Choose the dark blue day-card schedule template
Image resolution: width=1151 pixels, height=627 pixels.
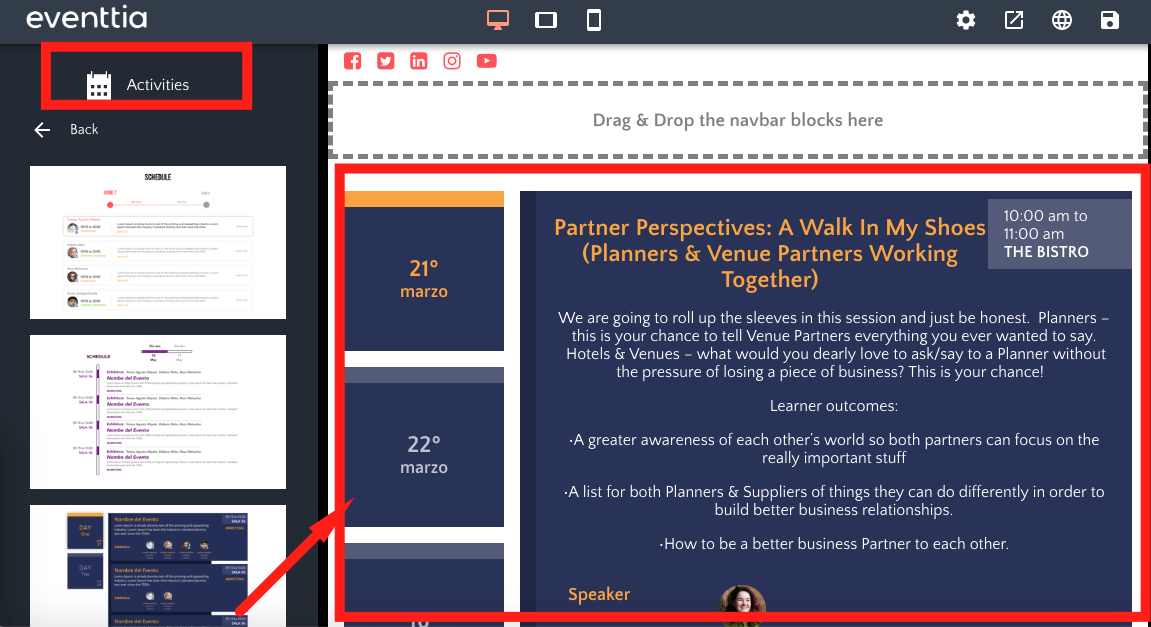[158, 566]
